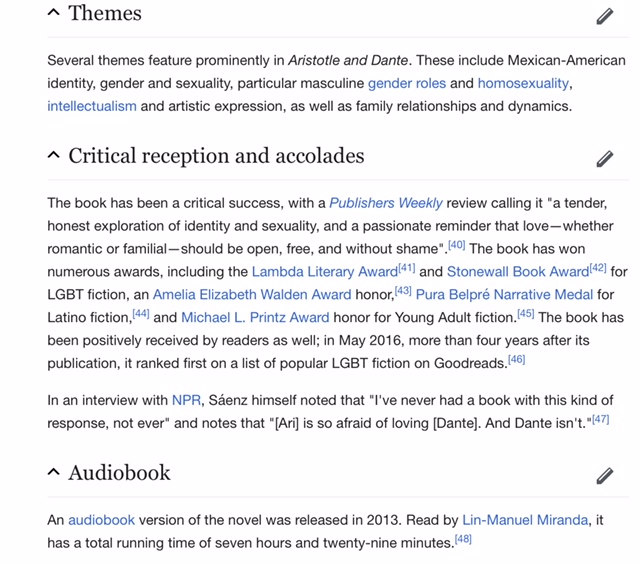Open Lin-Manuel Miranda link
The width and height of the screenshot is (640, 568).
pos(525,520)
